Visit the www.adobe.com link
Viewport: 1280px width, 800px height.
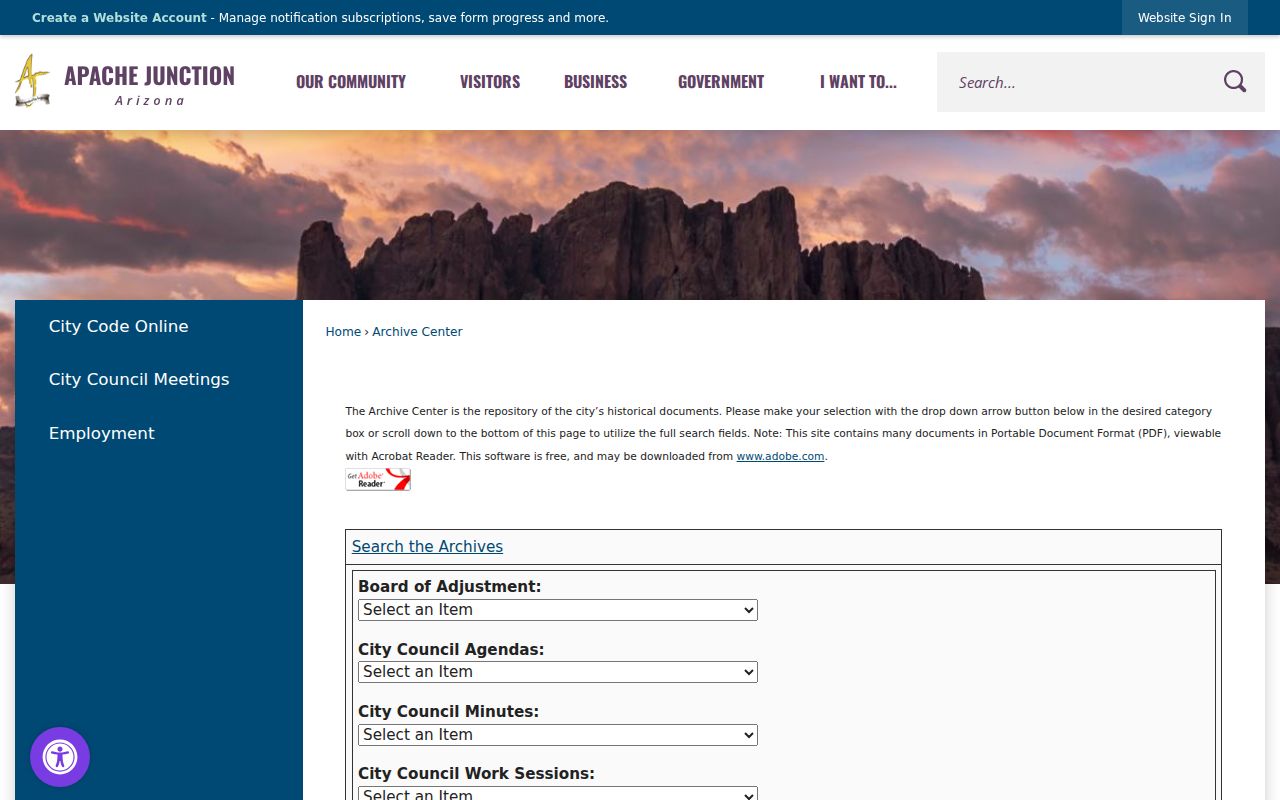(x=780, y=456)
